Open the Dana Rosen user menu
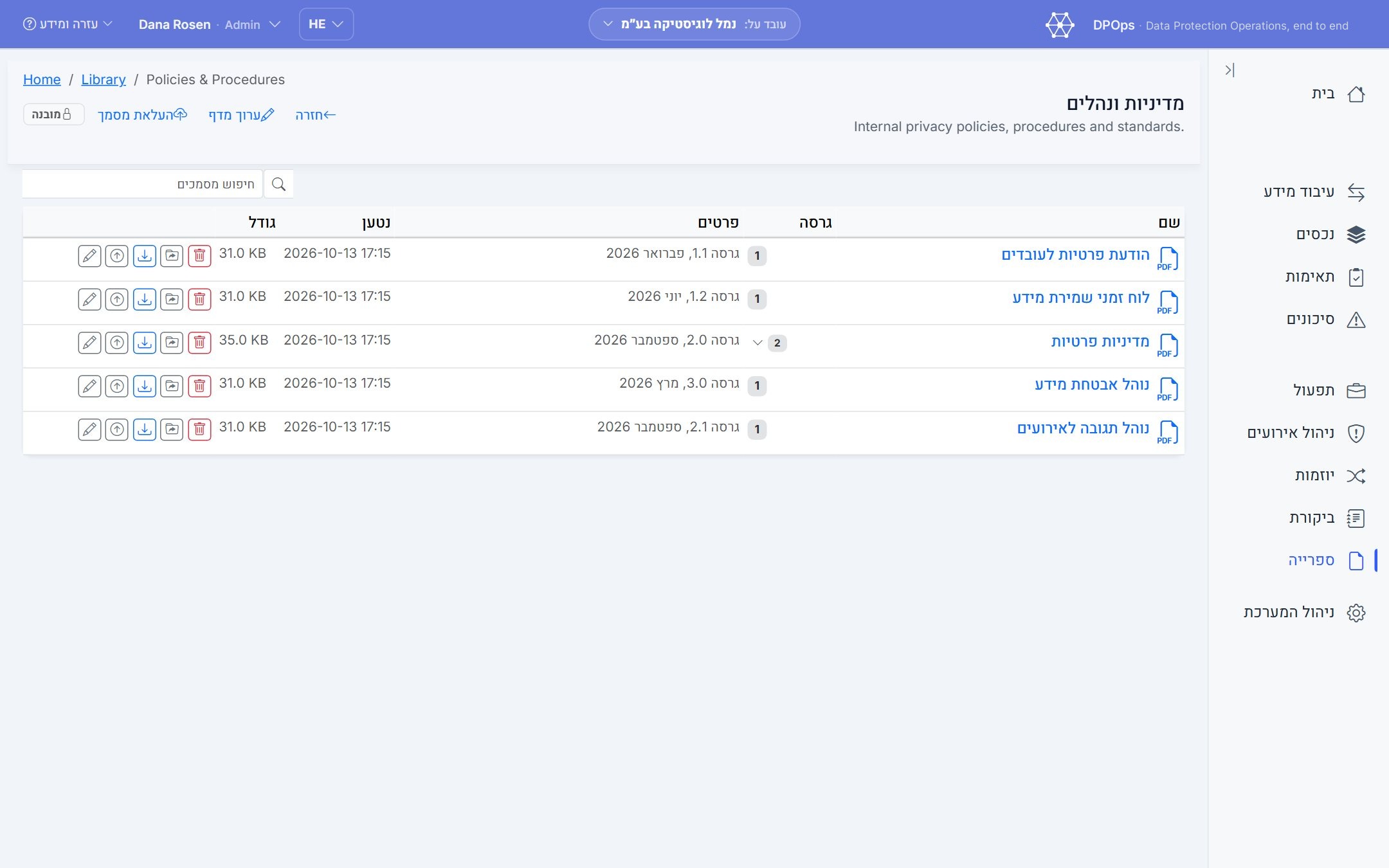 tap(210, 24)
